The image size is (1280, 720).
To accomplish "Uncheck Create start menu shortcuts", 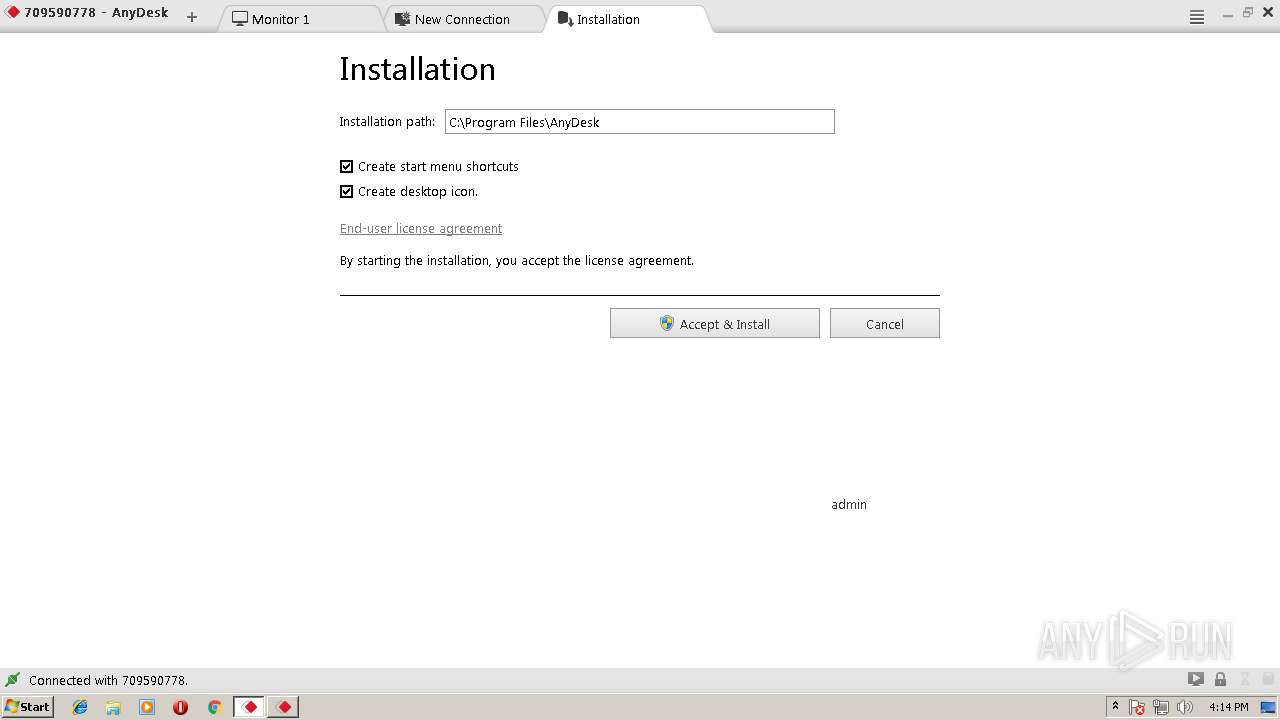I will point(347,167).
